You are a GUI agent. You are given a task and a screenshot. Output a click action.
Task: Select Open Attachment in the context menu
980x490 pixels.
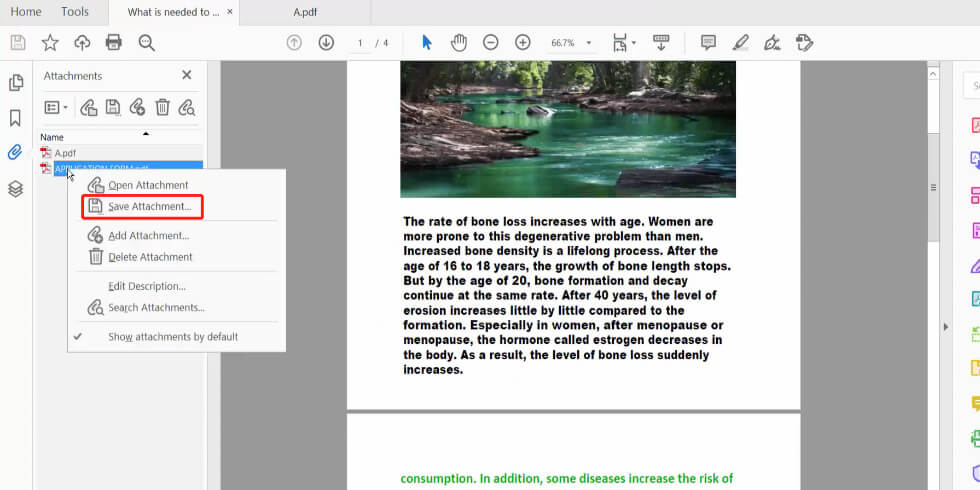(148, 185)
